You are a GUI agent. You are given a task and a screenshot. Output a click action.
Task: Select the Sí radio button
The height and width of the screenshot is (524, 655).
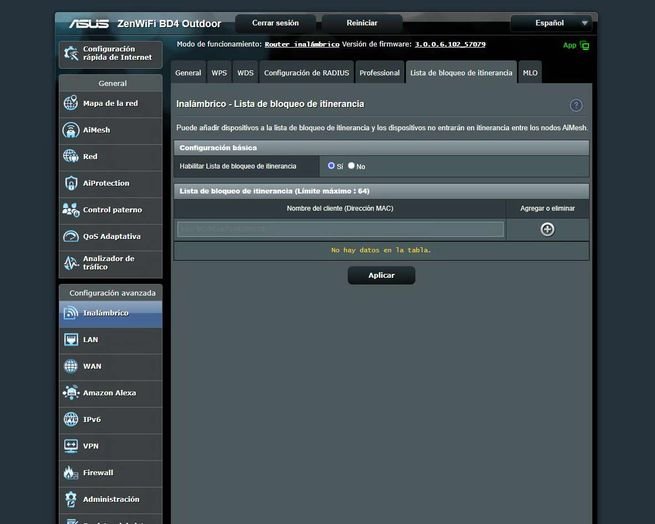[x=332, y=165]
